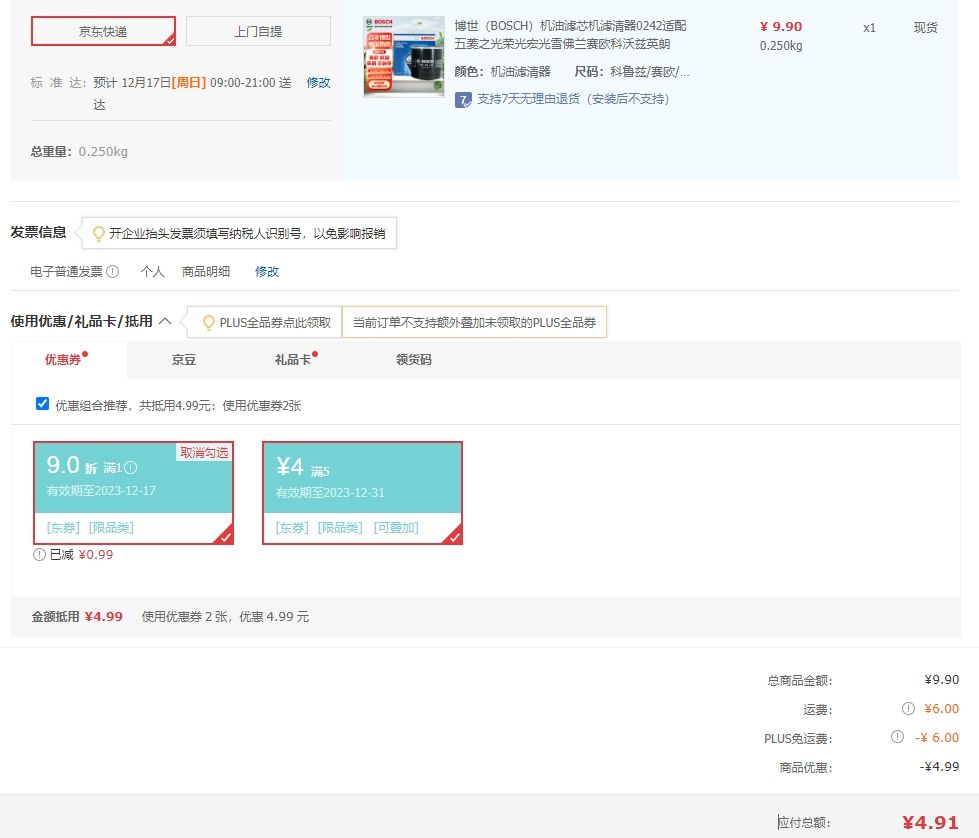
Task: Click PLUS全品券点此领取 link
Action: 275,322
